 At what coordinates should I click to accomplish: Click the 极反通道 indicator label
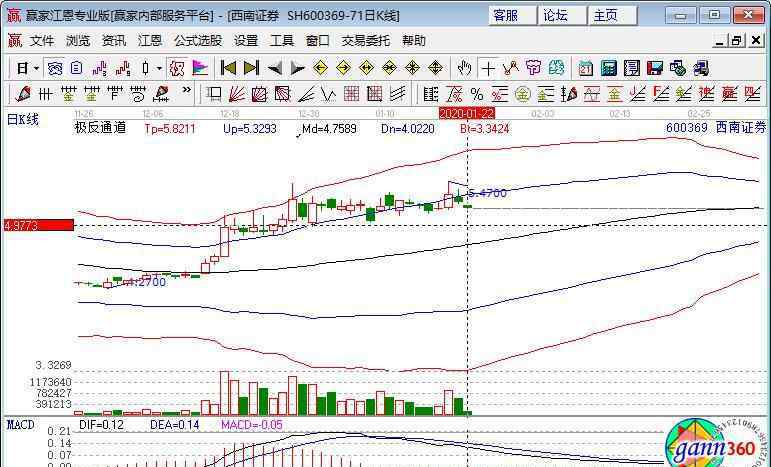click(100, 128)
